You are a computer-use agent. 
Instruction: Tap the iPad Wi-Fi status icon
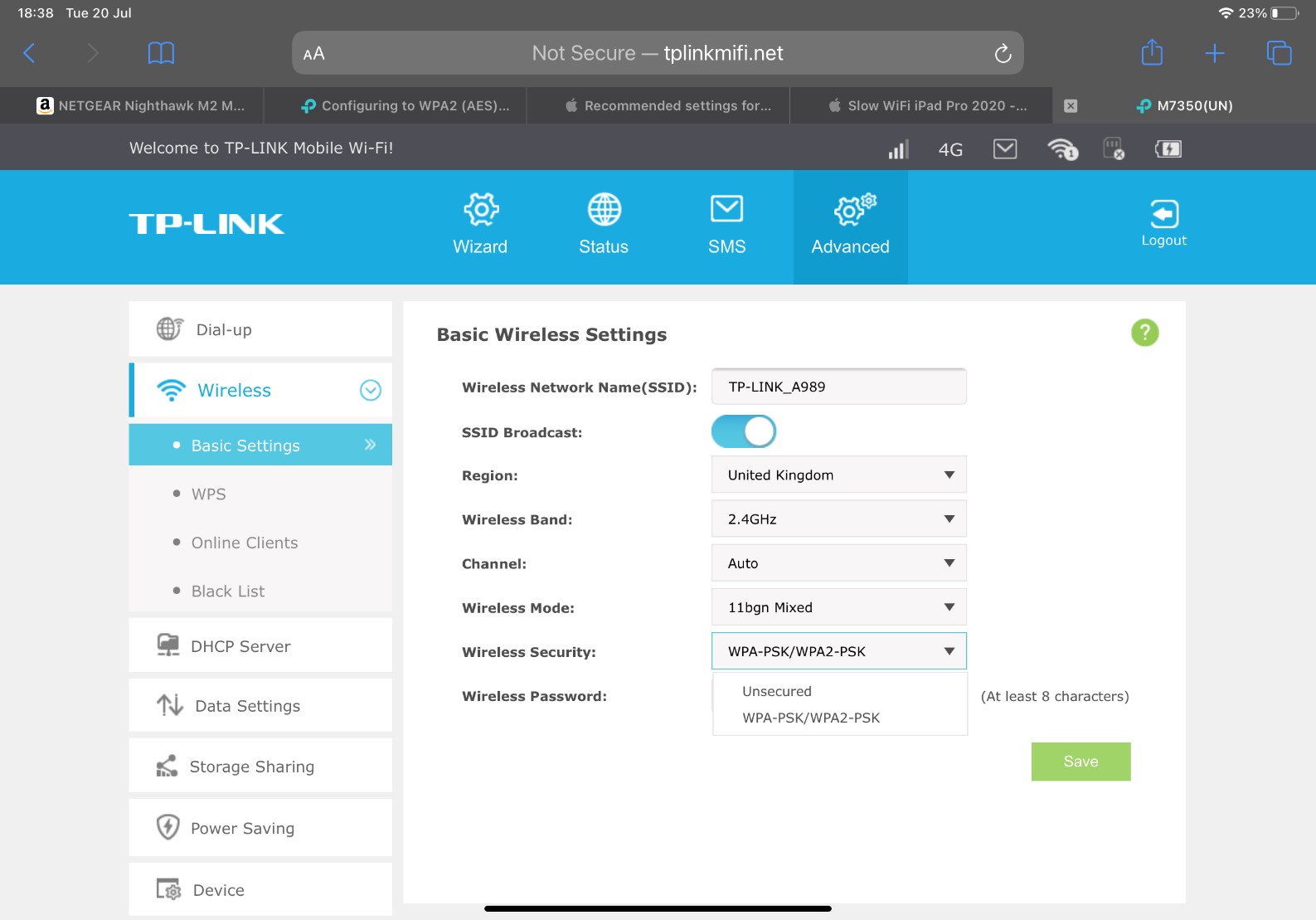click(1226, 13)
